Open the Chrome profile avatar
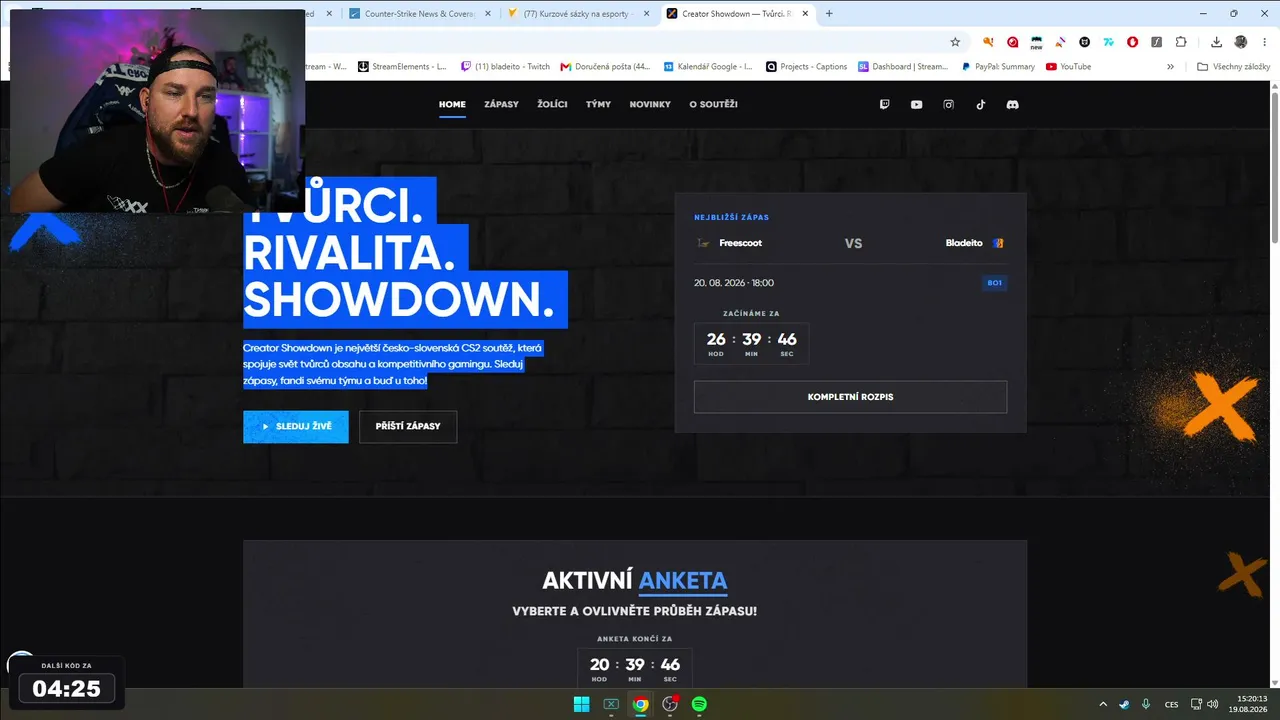The width and height of the screenshot is (1280, 720). [x=1241, y=42]
